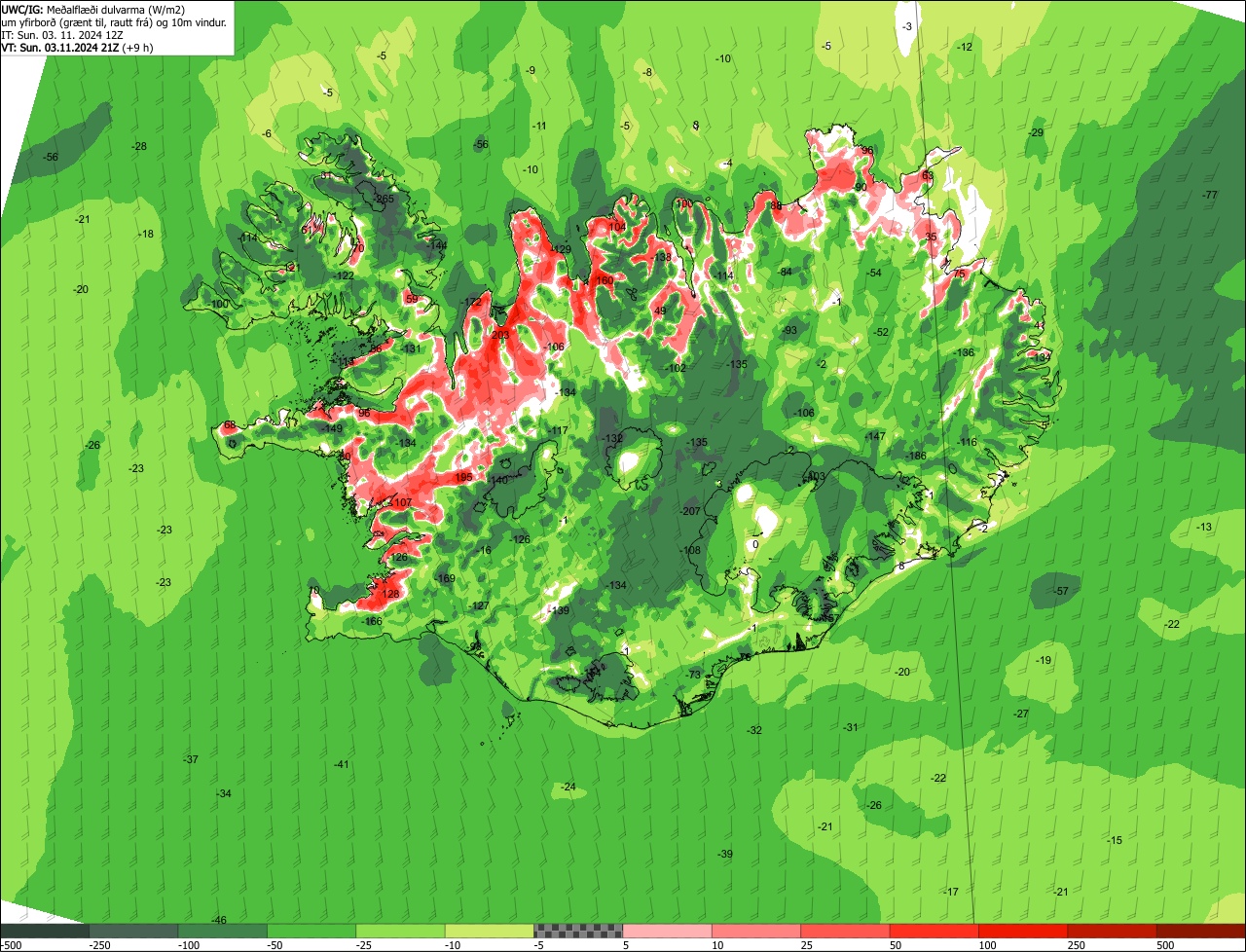Click the legend swatch between 25 and 50

tap(845, 931)
